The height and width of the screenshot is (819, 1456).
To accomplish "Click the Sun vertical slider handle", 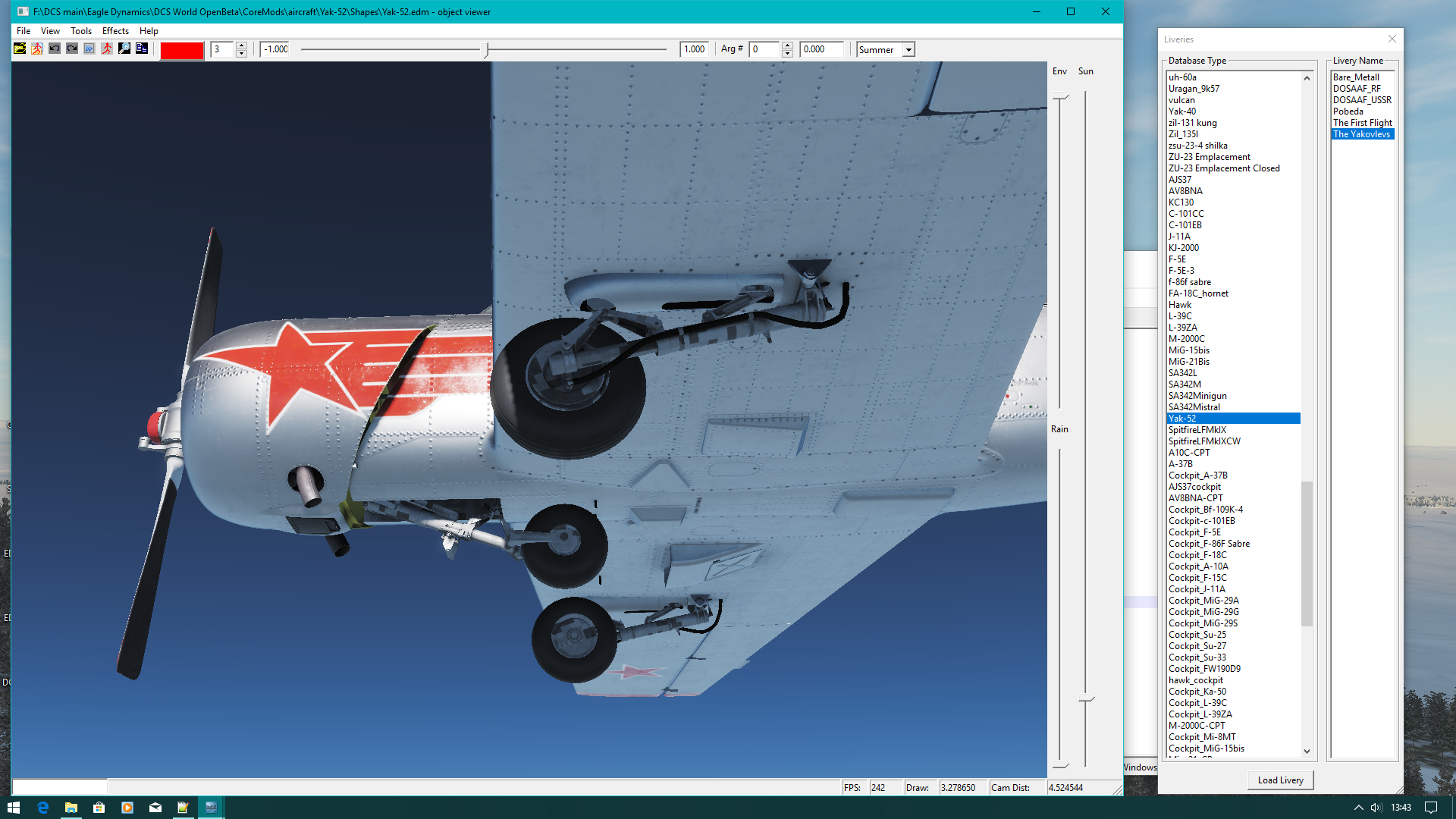I will (x=1086, y=698).
